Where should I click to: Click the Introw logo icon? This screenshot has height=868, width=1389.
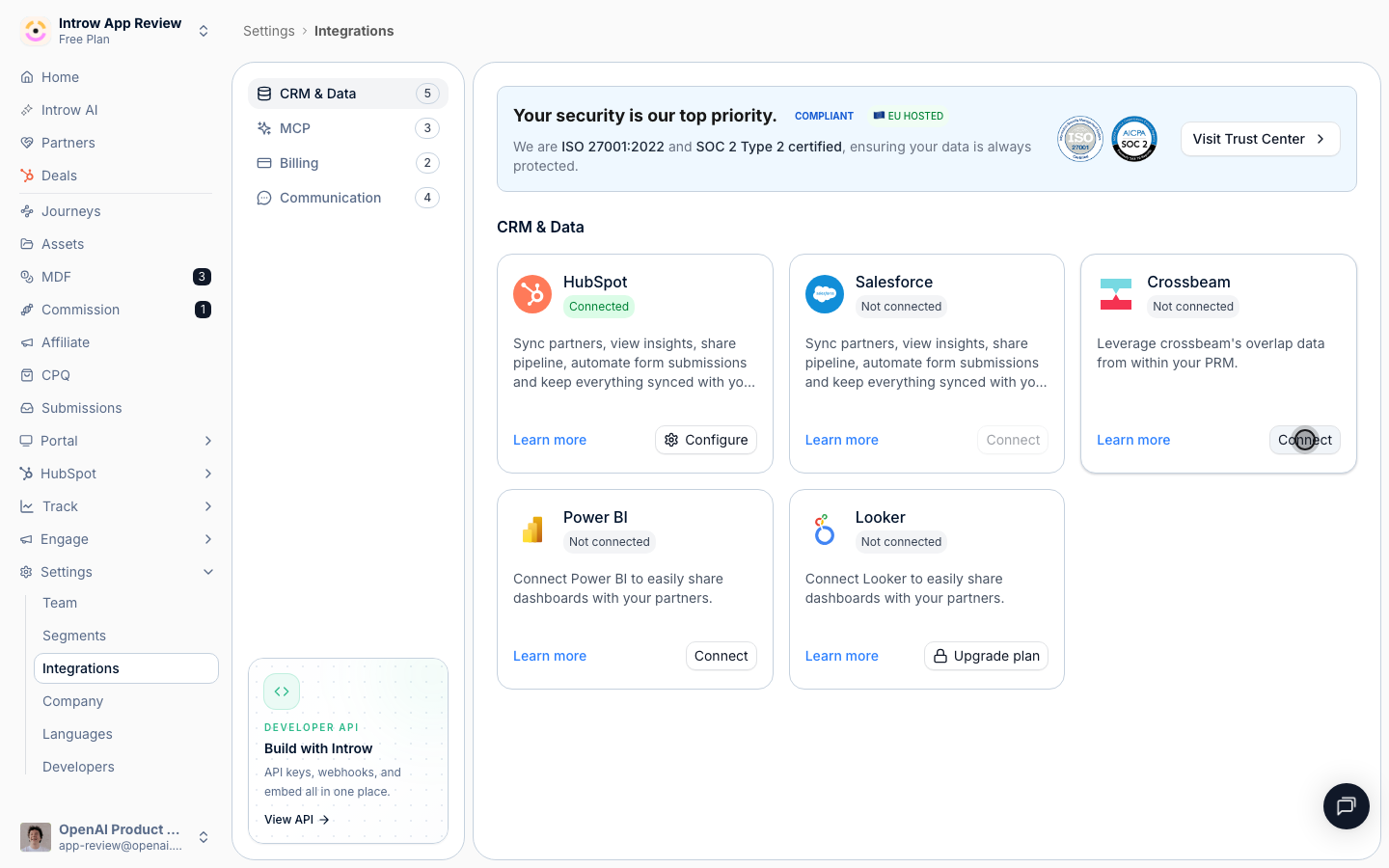[x=36, y=31]
